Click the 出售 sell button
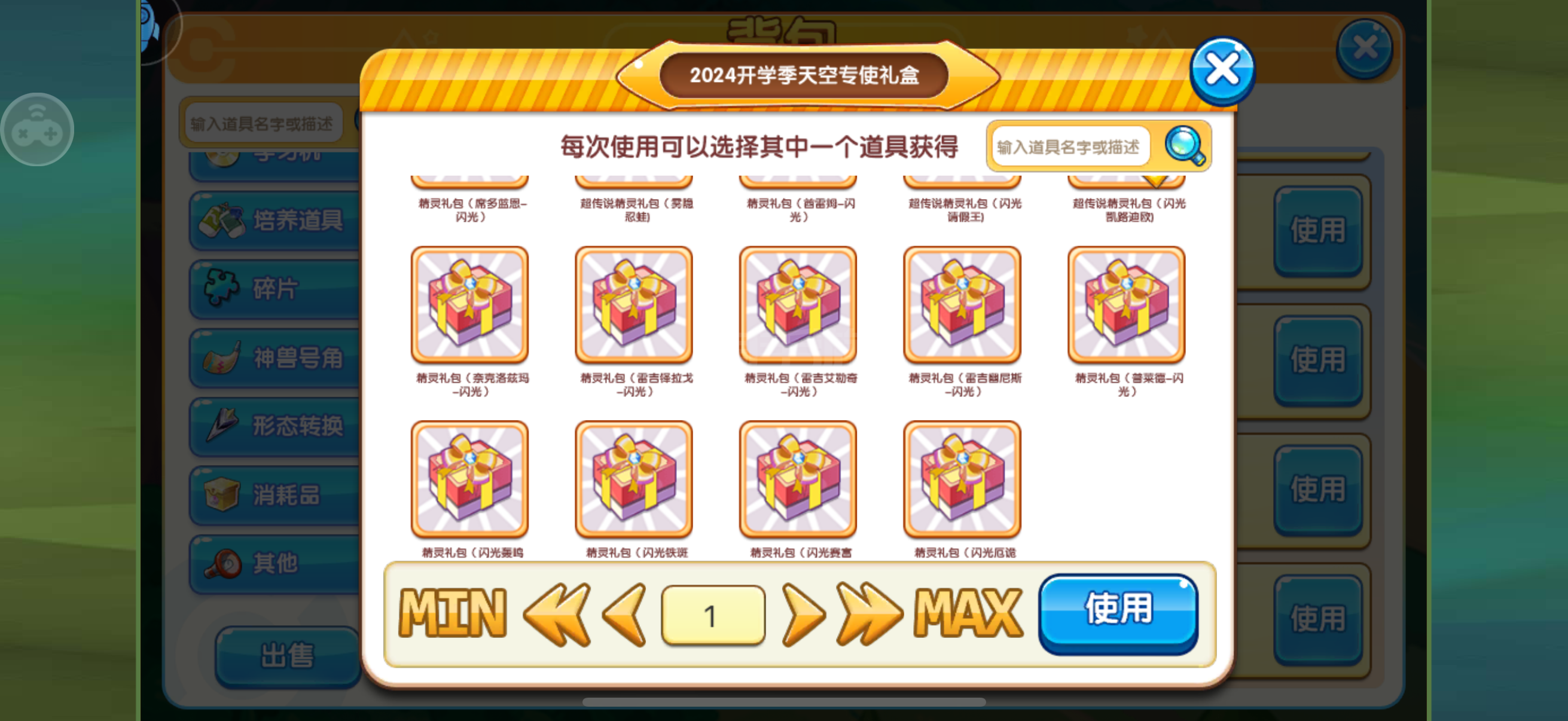Image resolution: width=1568 pixels, height=721 pixels. 287,655
